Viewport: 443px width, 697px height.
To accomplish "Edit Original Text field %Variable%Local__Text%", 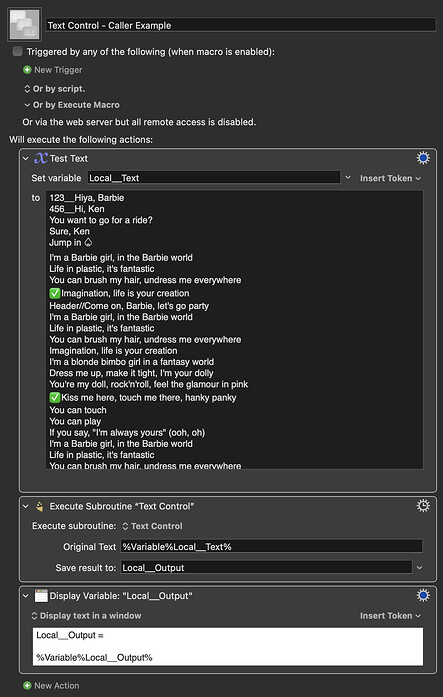I will click(271, 546).
